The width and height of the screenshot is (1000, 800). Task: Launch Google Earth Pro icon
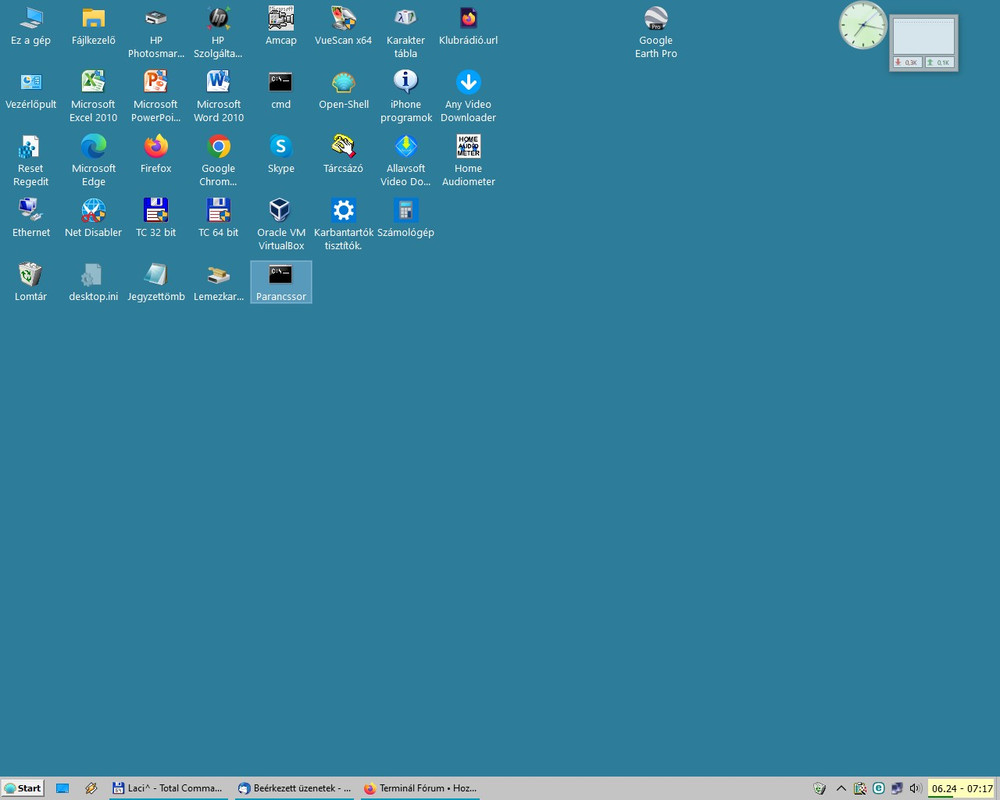pyautogui.click(x=656, y=33)
